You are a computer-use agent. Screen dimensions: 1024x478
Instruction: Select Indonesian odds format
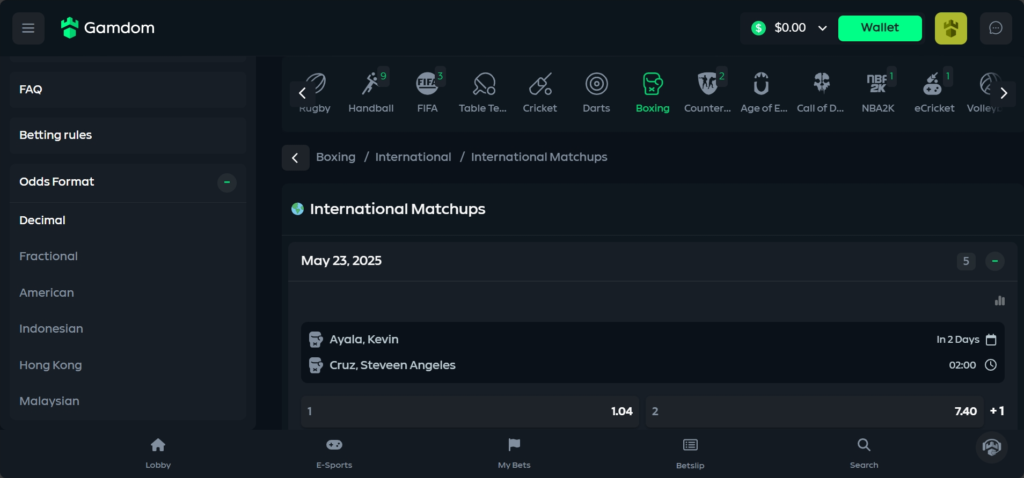(51, 329)
